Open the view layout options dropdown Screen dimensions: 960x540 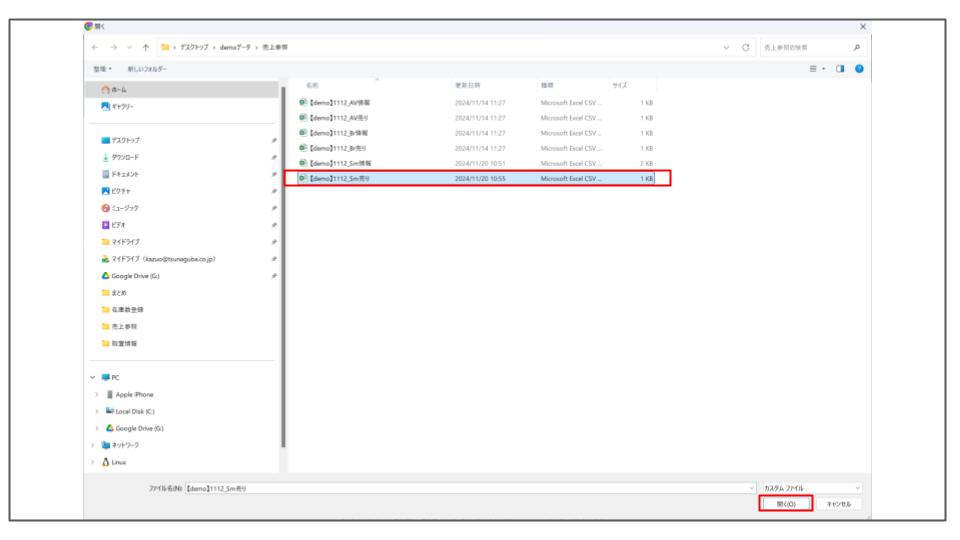825,70
